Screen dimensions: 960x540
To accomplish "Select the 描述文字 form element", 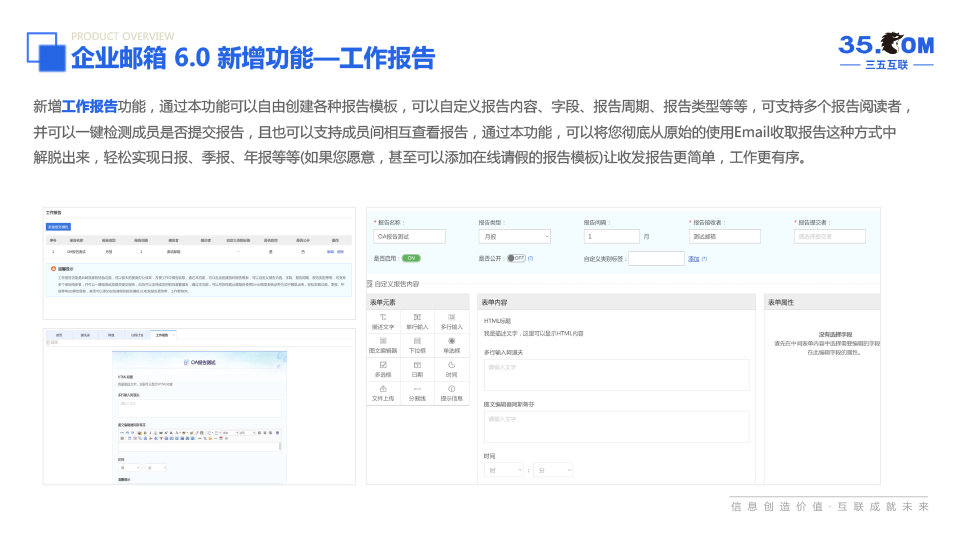I will [385, 320].
